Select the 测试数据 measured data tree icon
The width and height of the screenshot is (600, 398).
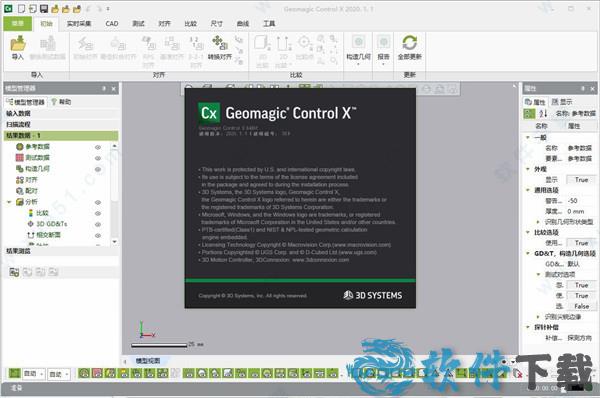pos(20,157)
